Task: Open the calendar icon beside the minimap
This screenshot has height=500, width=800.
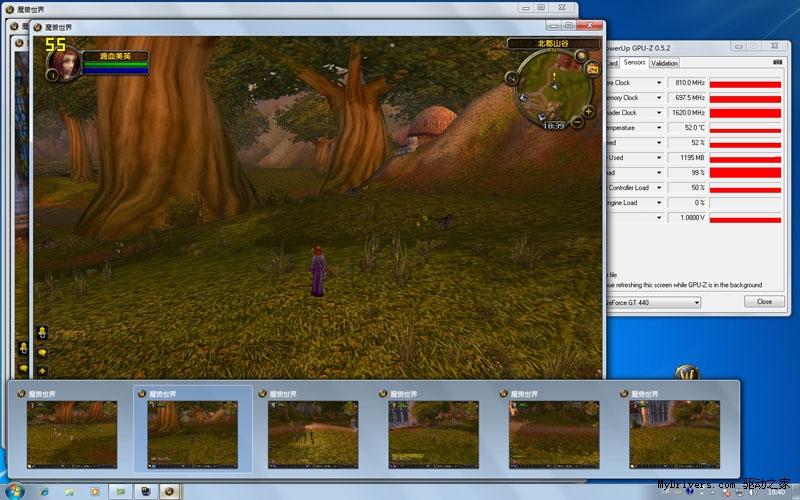Action: [x=592, y=68]
